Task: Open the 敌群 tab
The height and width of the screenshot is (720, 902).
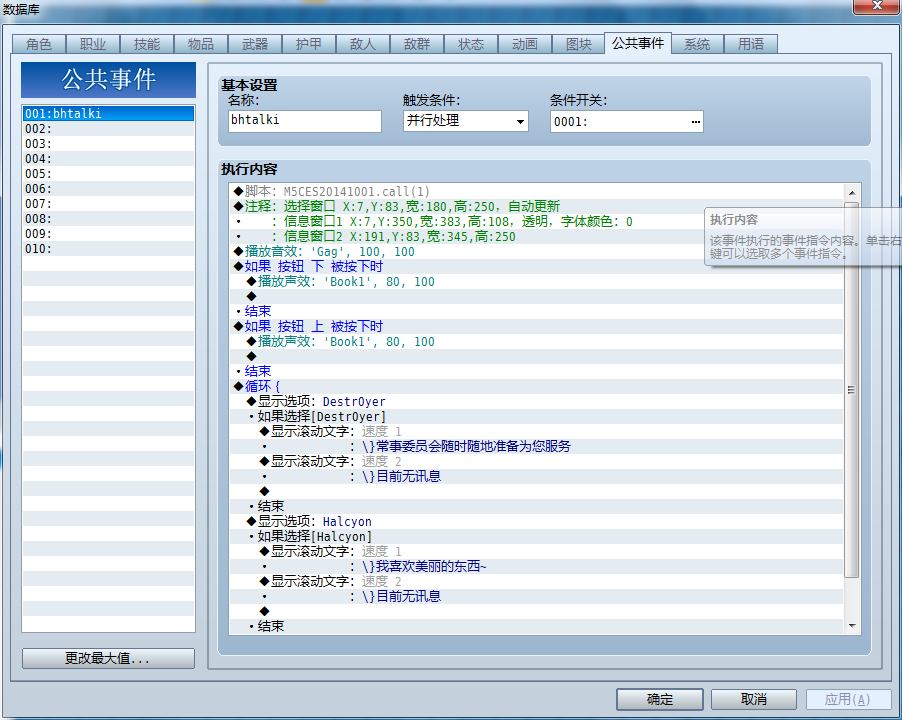Action: coord(418,44)
